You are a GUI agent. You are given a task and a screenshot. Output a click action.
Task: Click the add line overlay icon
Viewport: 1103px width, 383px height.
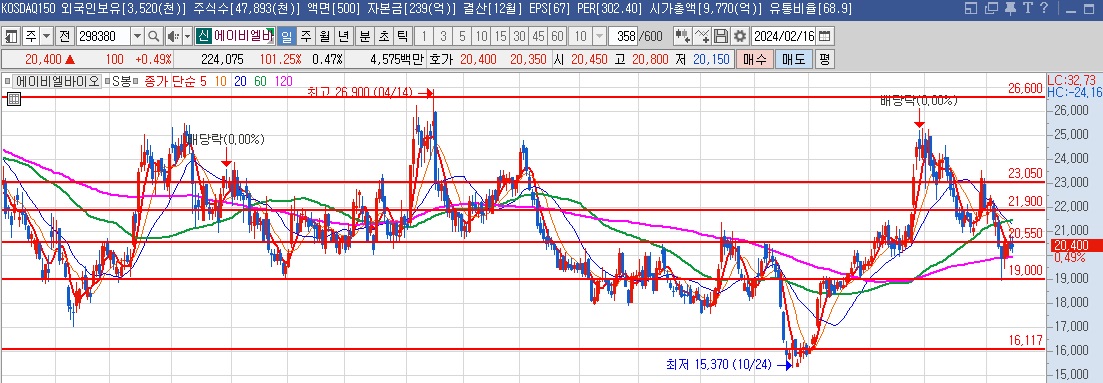pos(702,37)
